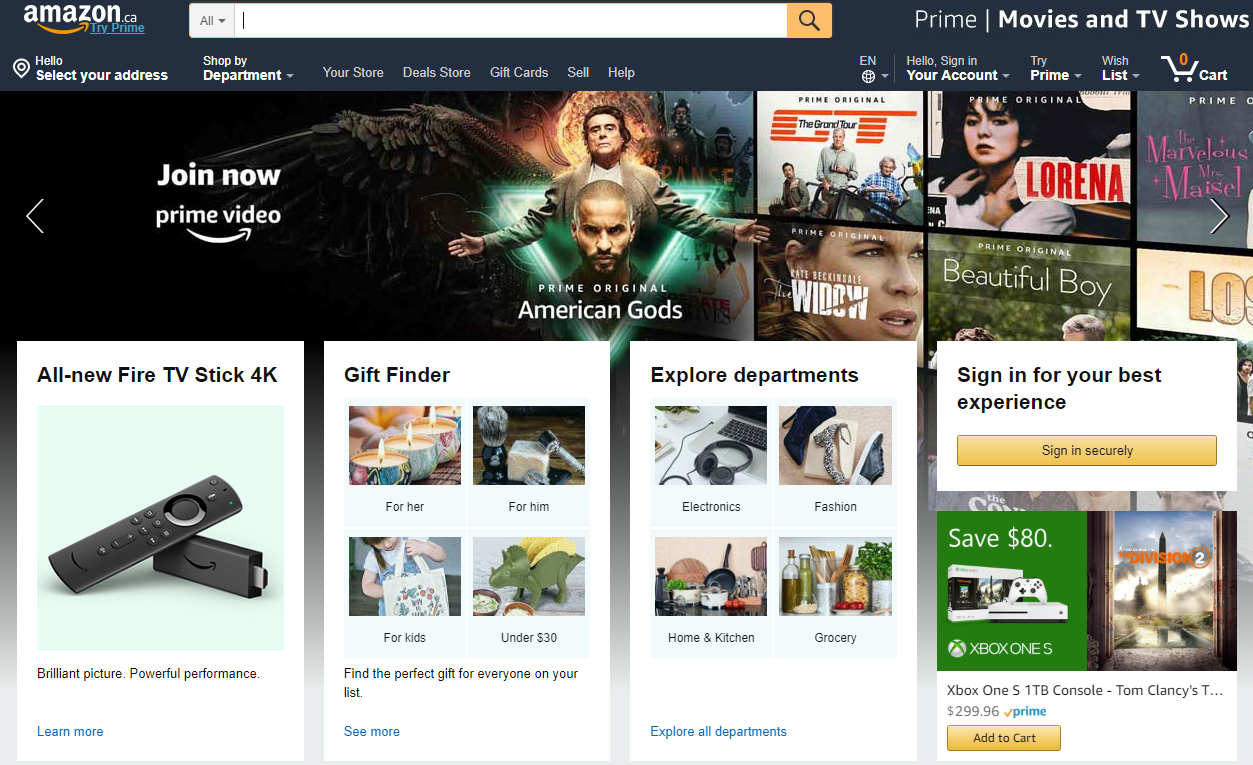Click the Fire TV Stick remote image
The image size is (1253, 765).
click(160, 528)
